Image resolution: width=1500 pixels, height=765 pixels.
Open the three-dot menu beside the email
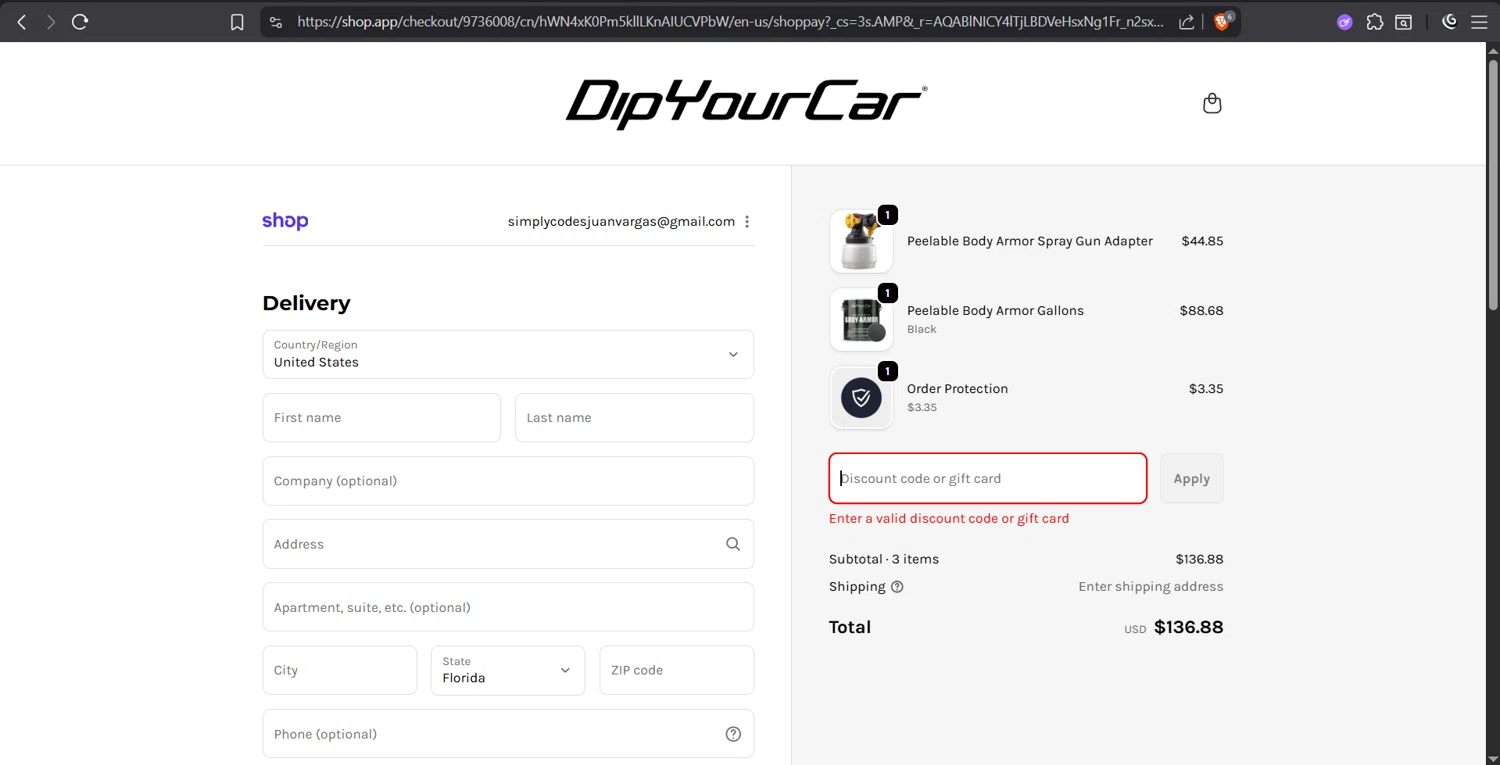pos(747,222)
